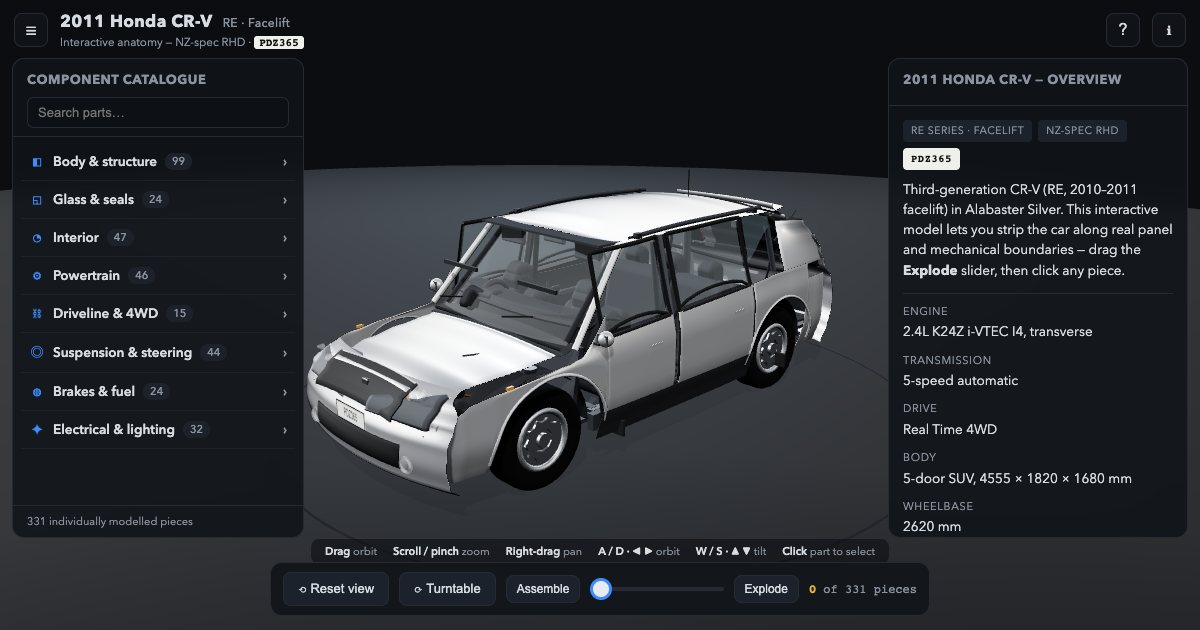Open the help question mark button
Image resolution: width=1200 pixels, height=630 pixels.
point(1123,30)
